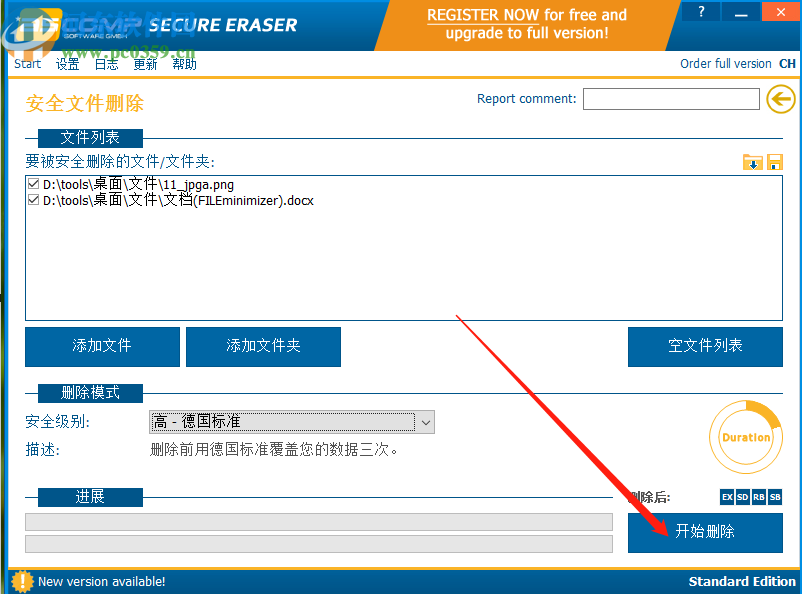Open the load file list folder icon

pos(753,161)
